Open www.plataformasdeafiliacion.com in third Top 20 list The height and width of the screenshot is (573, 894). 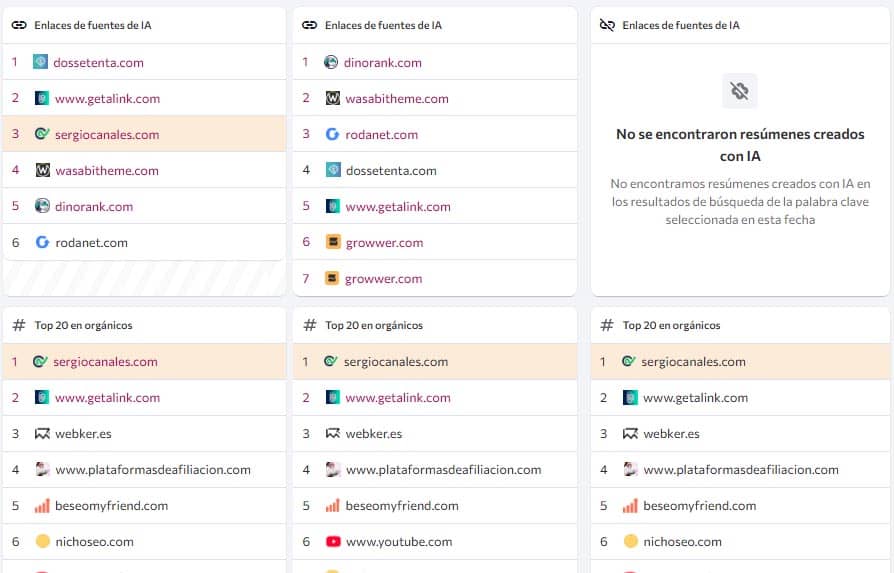coord(741,470)
